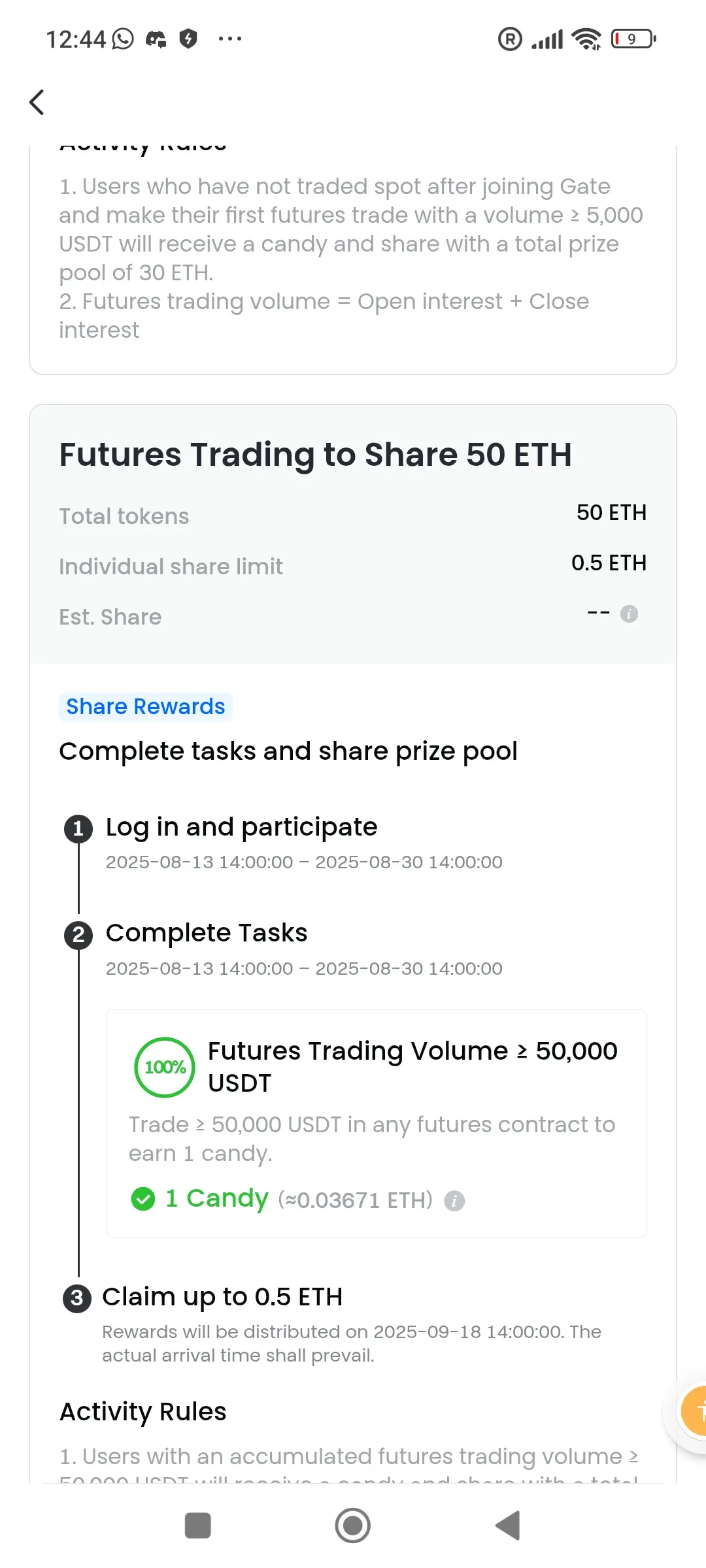Tap the shield notification icon in status bar
Viewport: 706px width, 1568px height.
pos(188,39)
